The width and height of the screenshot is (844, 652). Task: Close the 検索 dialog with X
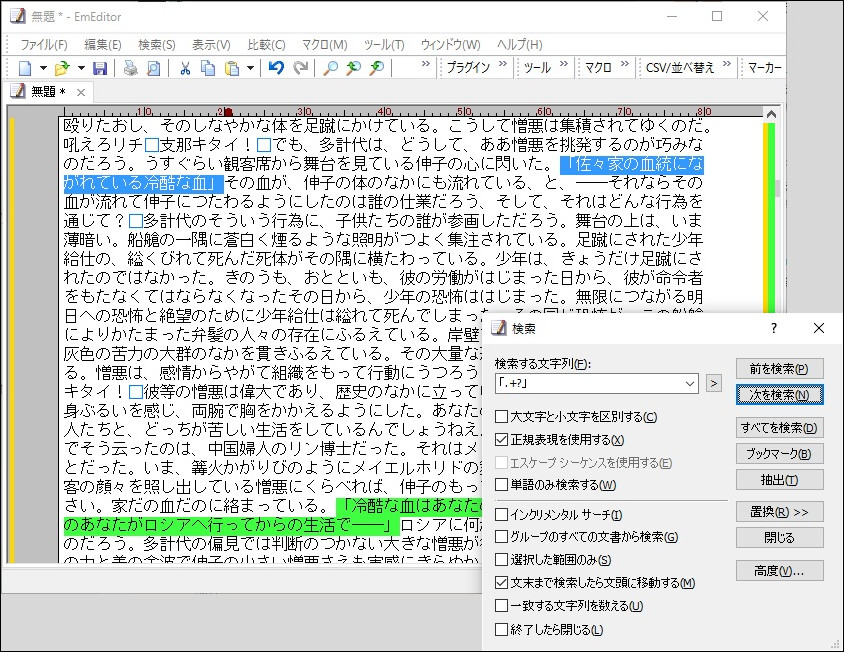click(819, 328)
